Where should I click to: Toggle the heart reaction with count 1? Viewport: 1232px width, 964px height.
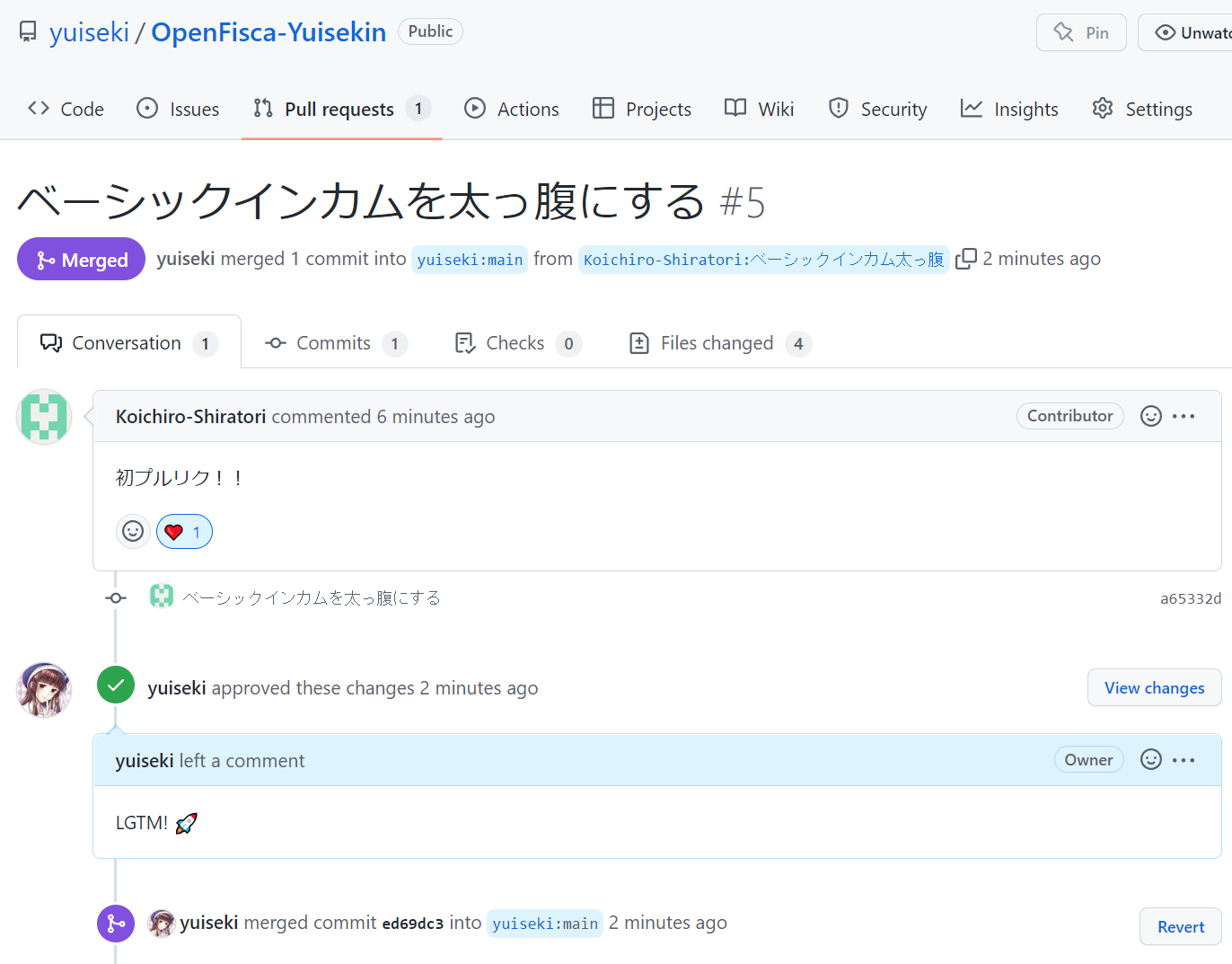(x=184, y=532)
